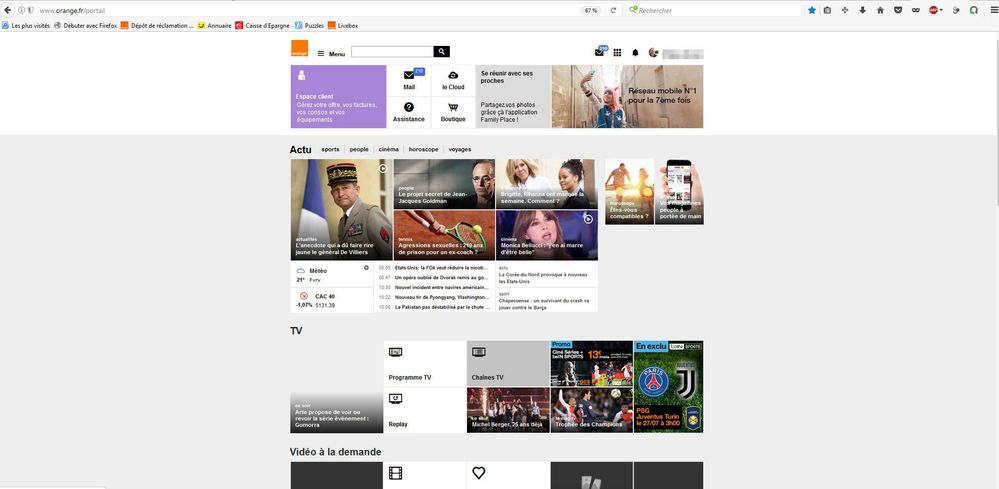Viewport: 999px width, 489px height.
Task: Click the site information icon in address bar
Action: (x=22, y=10)
